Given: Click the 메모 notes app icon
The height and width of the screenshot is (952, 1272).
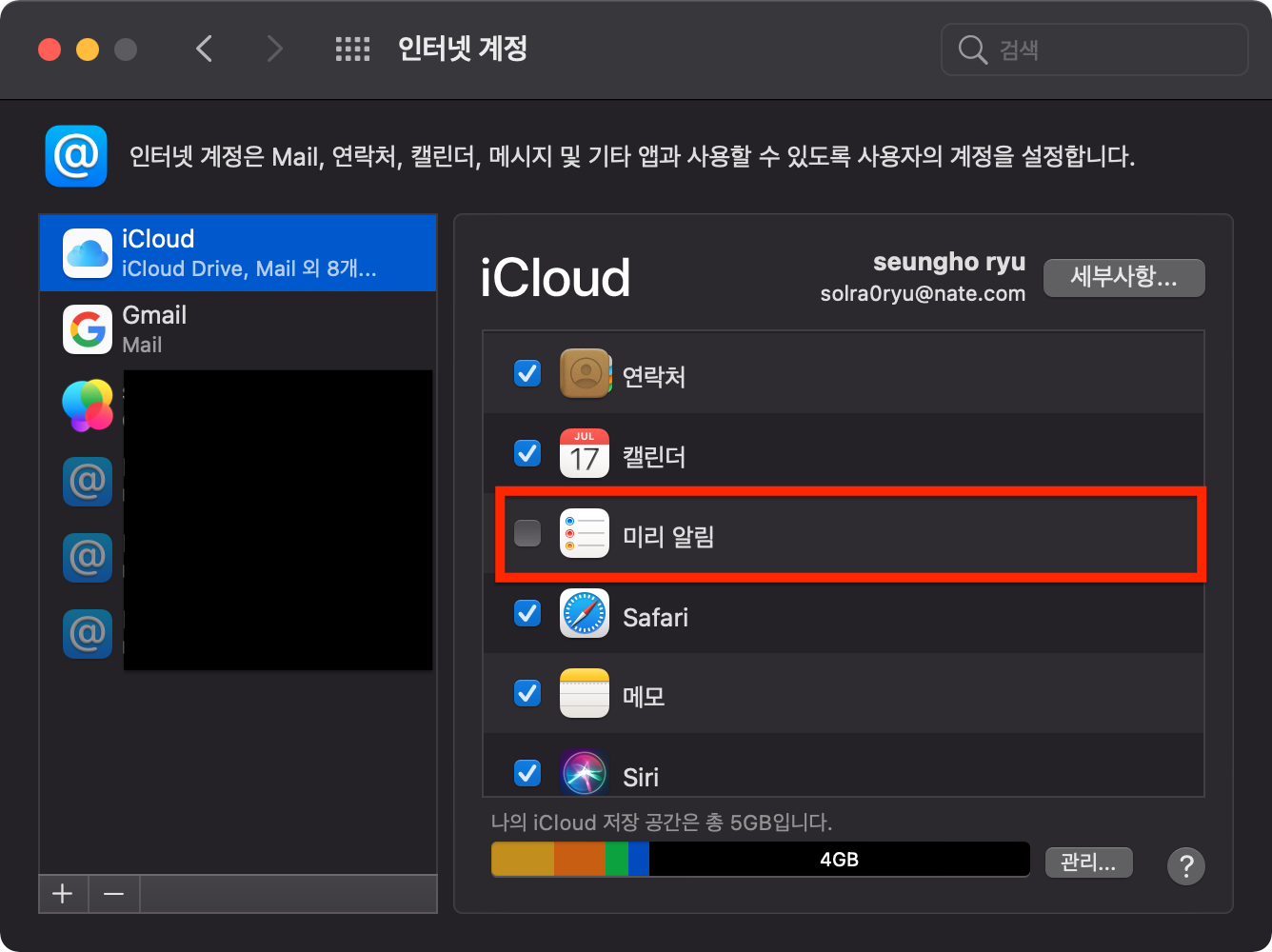Looking at the screenshot, I should coord(585,693).
